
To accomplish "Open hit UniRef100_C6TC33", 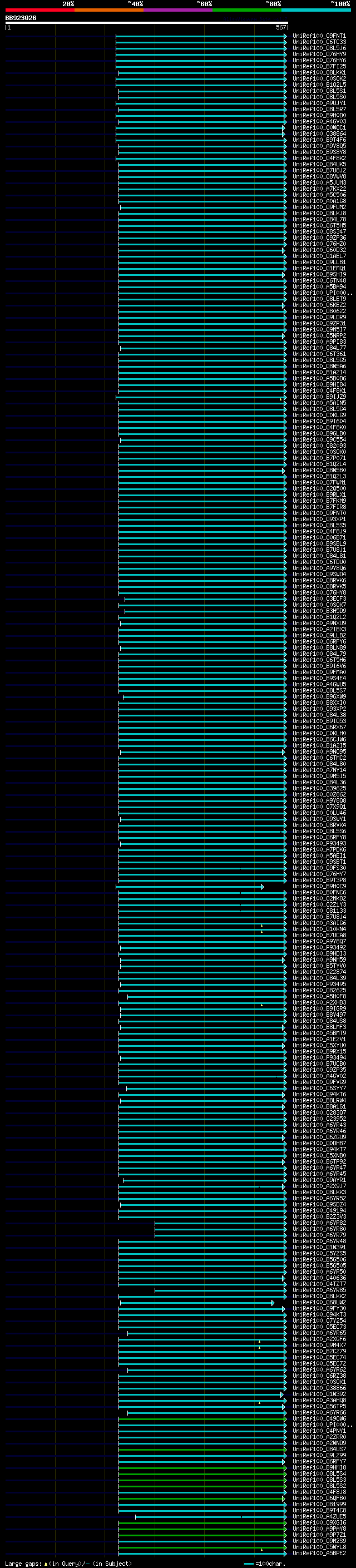I will [319, 42].
